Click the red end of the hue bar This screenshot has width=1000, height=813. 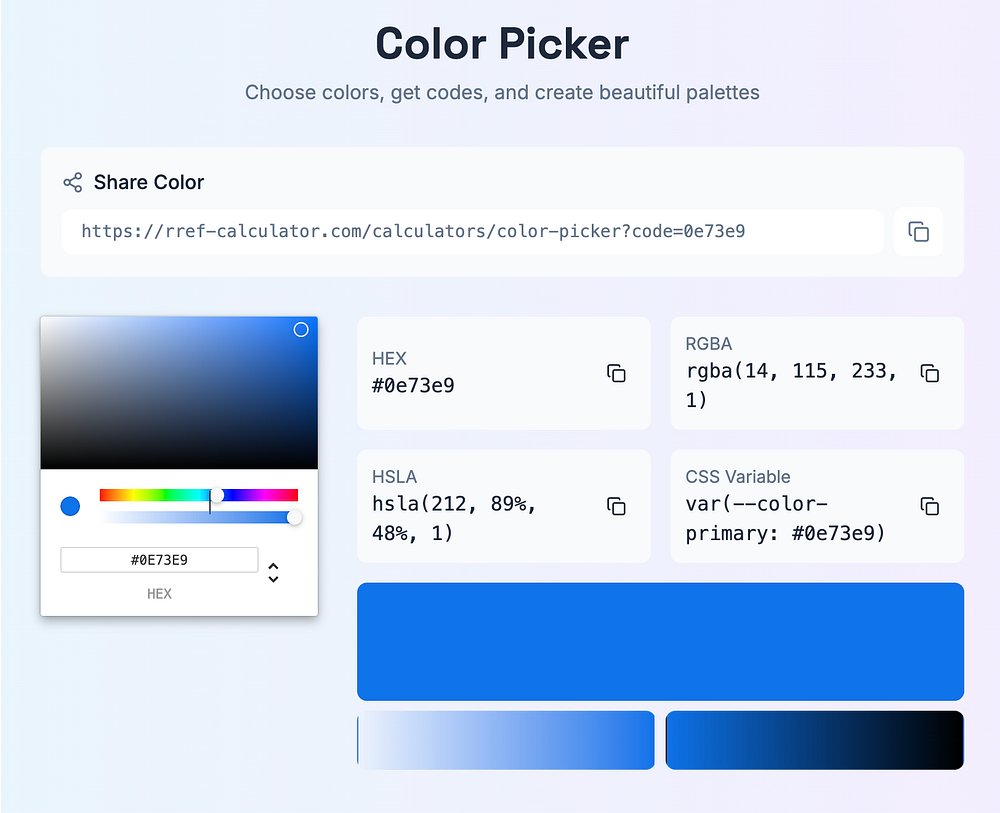click(104, 495)
